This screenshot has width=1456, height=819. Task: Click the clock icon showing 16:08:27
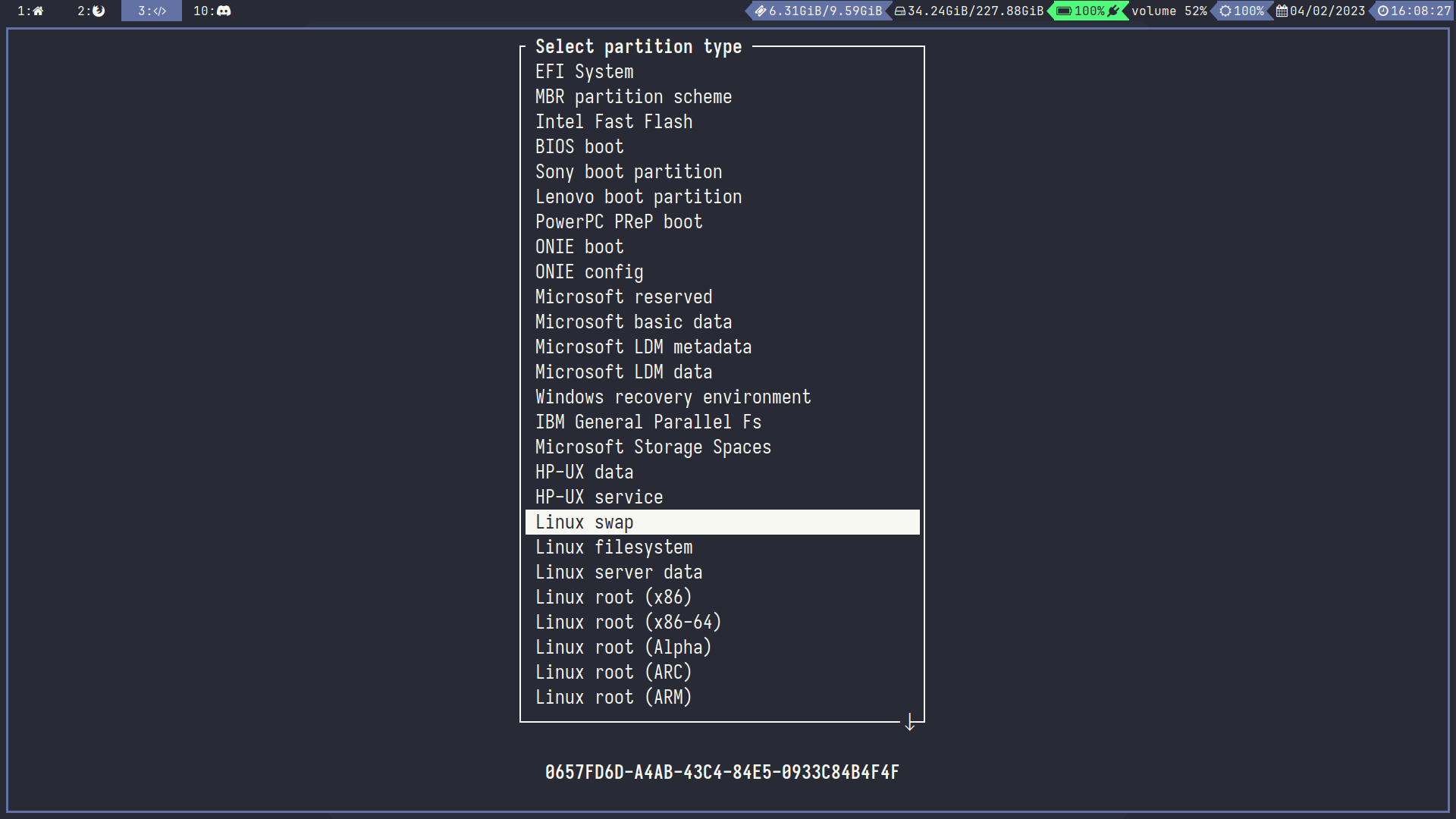(x=1383, y=11)
